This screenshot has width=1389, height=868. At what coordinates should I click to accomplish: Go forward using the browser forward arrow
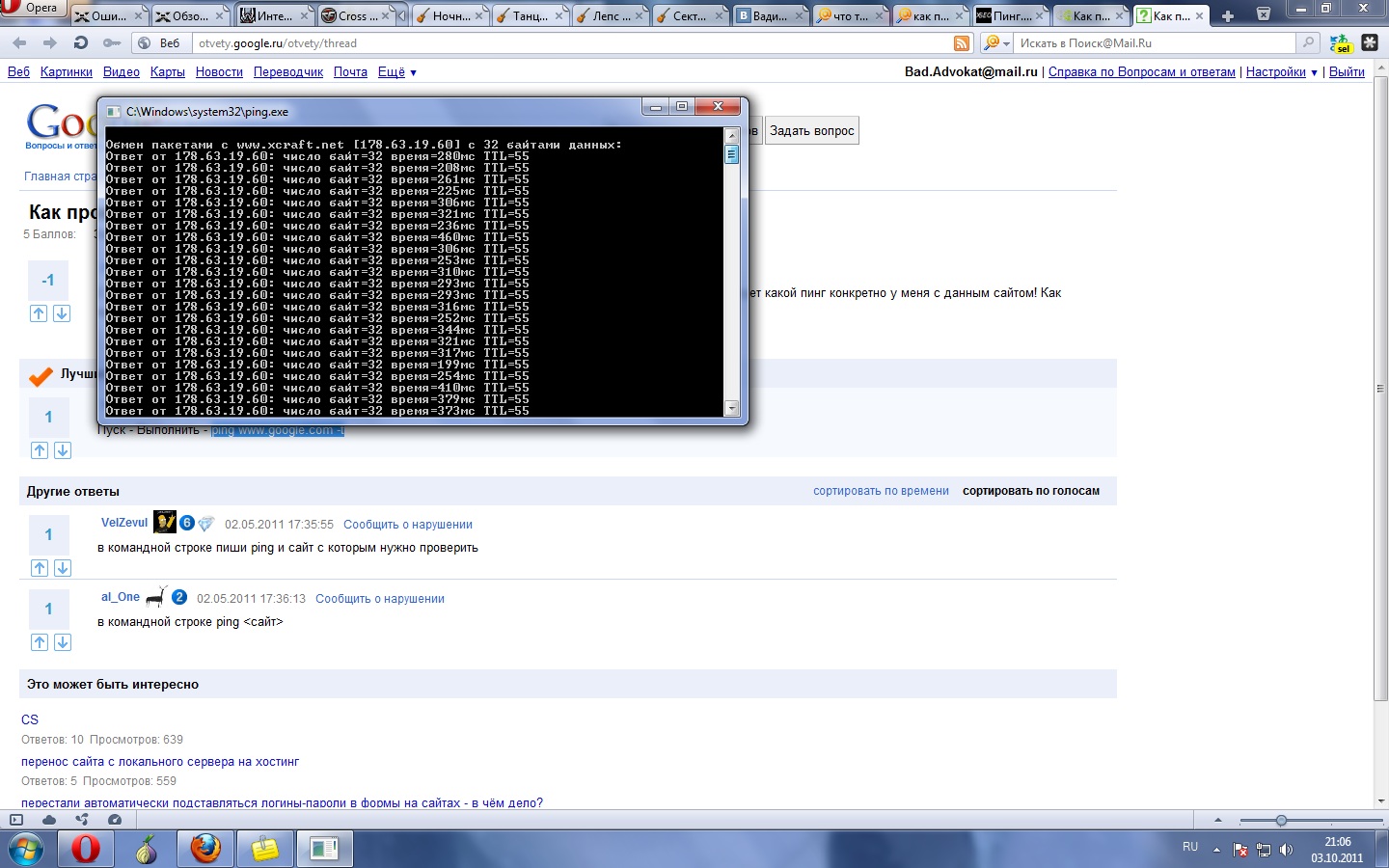click(50, 43)
